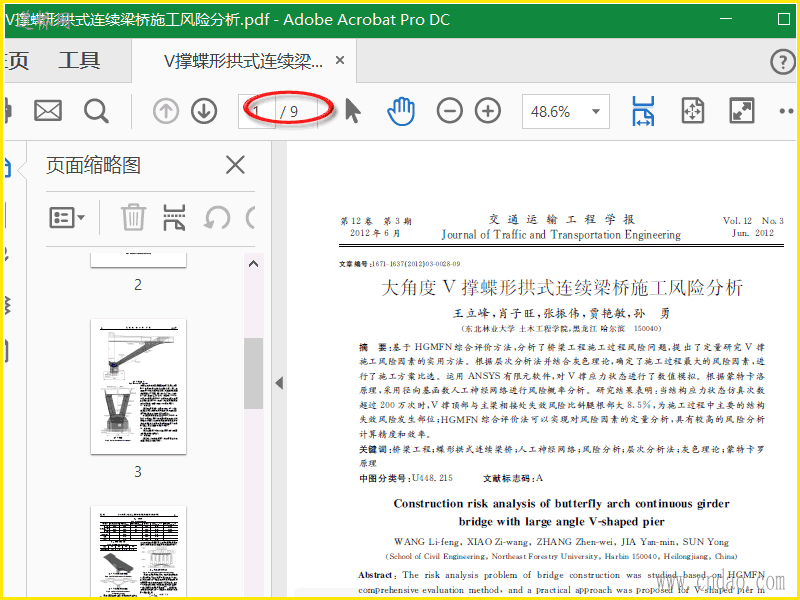Select the page 3 thumbnail
This screenshot has width=800, height=600.
(138, 386)
